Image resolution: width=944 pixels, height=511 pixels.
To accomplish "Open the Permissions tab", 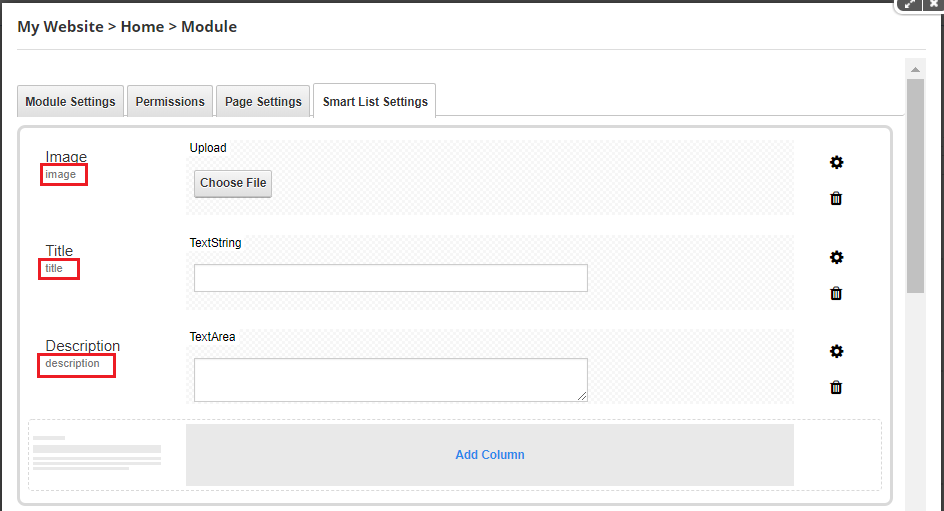I will coord(170,101).
